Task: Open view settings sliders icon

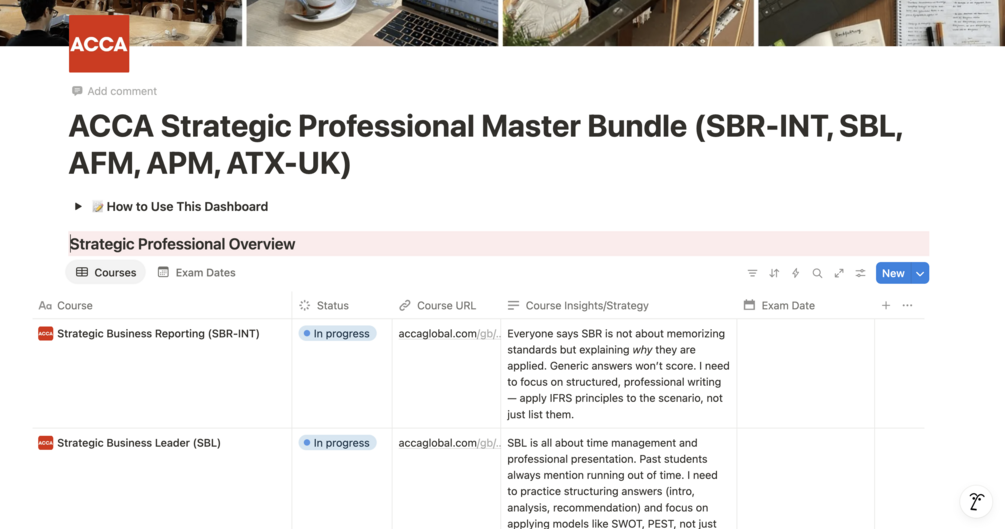Action: tap(860, 273)
